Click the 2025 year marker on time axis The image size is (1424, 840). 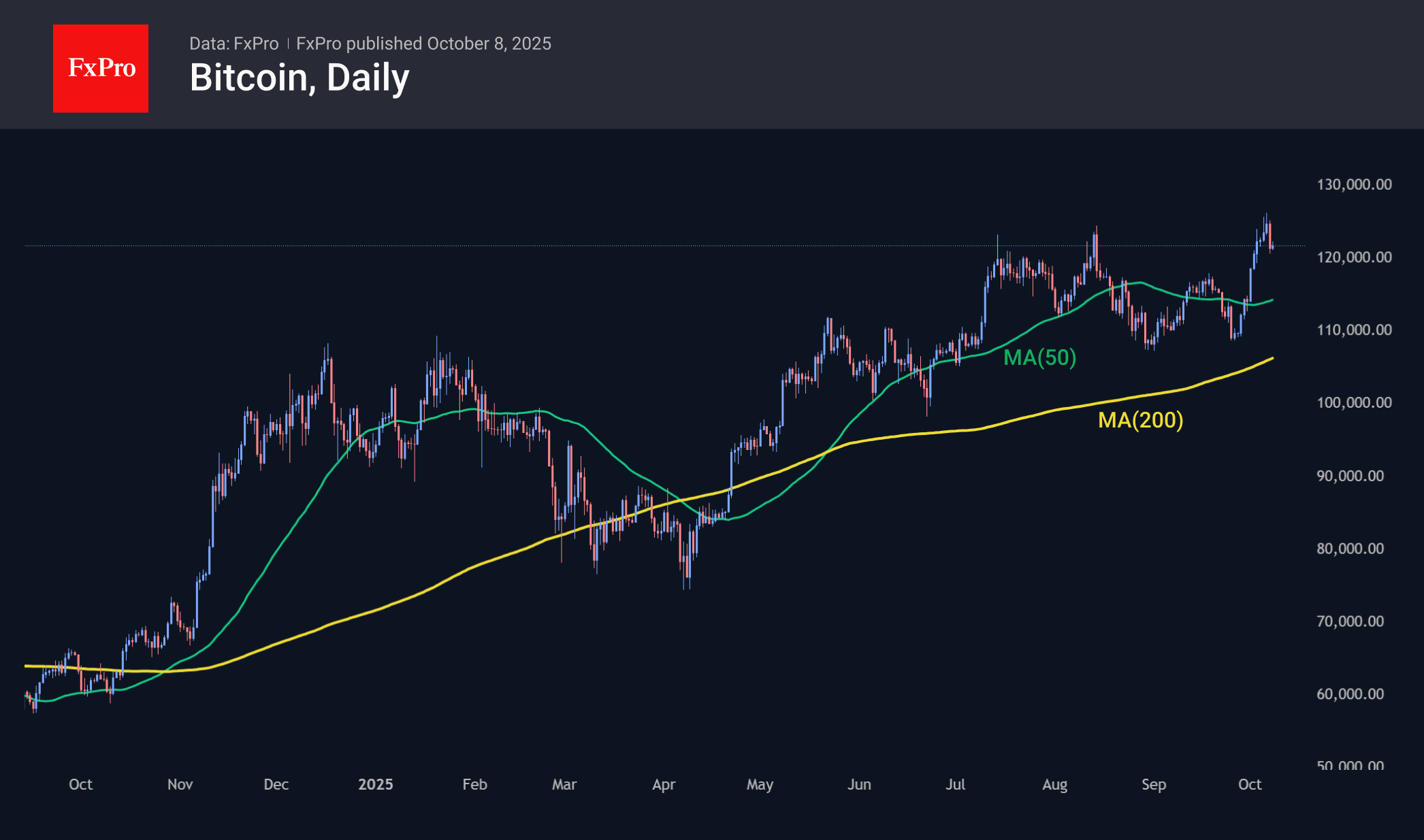click(x=375, y=784)
